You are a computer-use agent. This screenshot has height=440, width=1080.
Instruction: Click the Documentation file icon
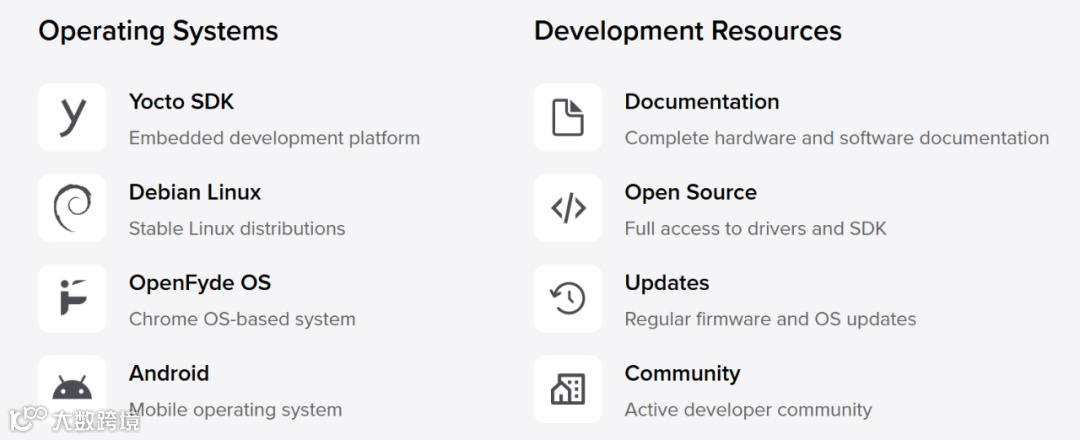point(568,118)
